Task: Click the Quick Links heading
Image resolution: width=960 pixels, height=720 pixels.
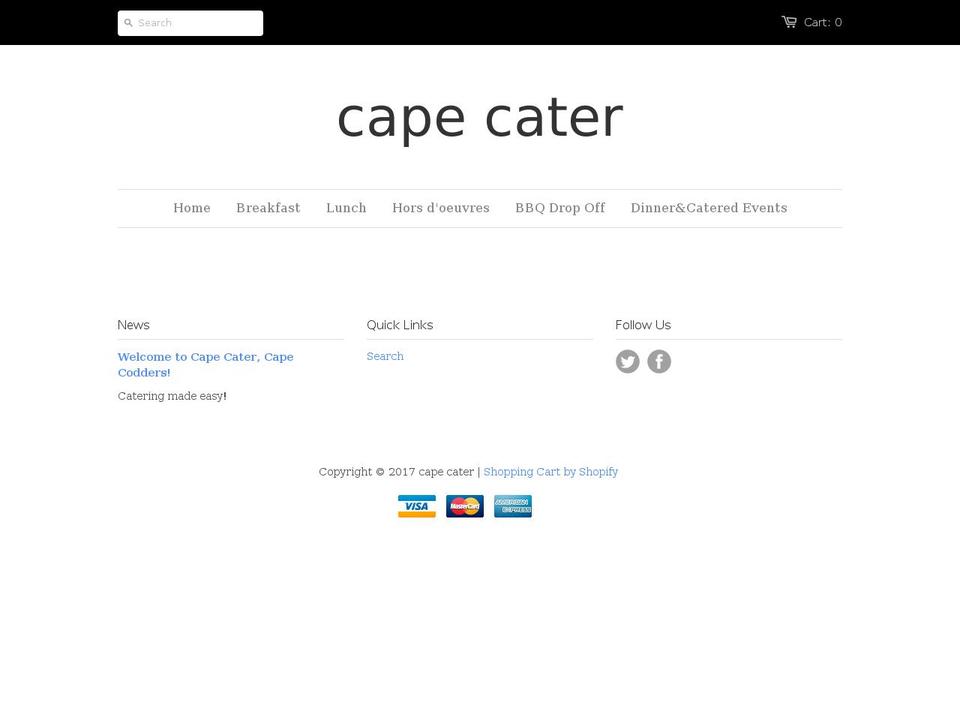Action: click(400, 324)
